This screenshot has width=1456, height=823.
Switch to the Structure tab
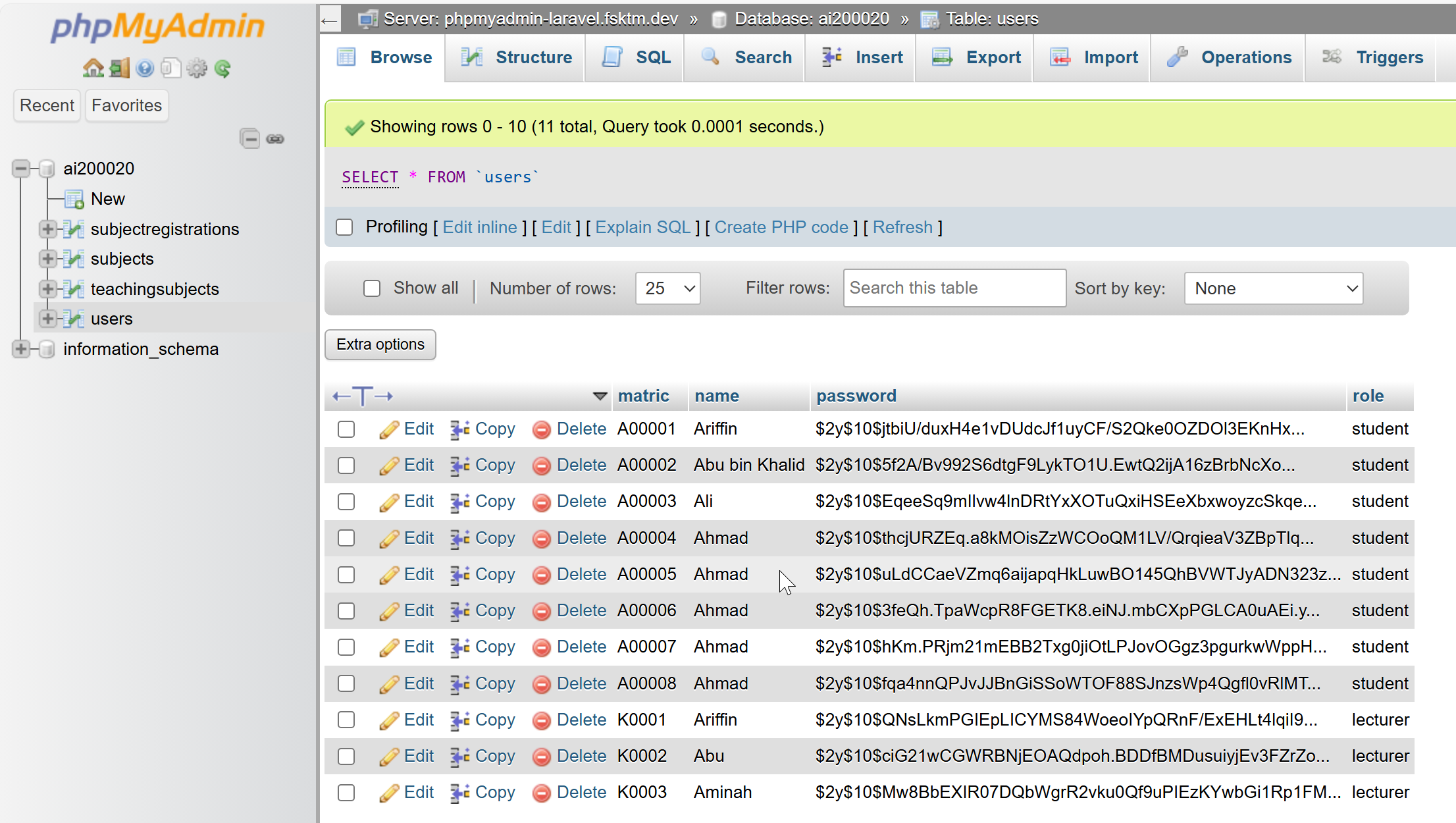tap(515, 57)
